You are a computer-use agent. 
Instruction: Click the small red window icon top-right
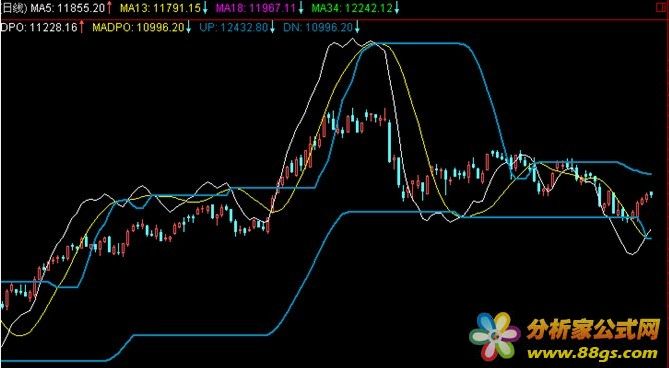point(661,8)
